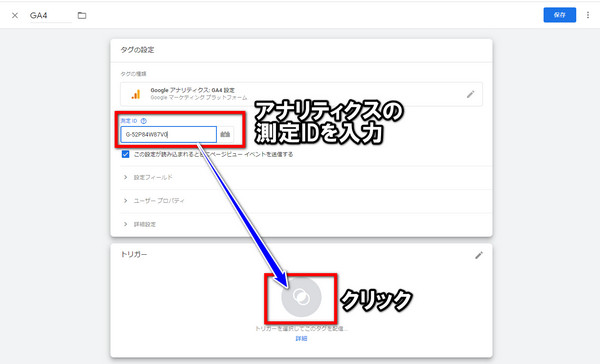Edit trigger using pencil icon
600x364 pixels.
coord(479,255)
